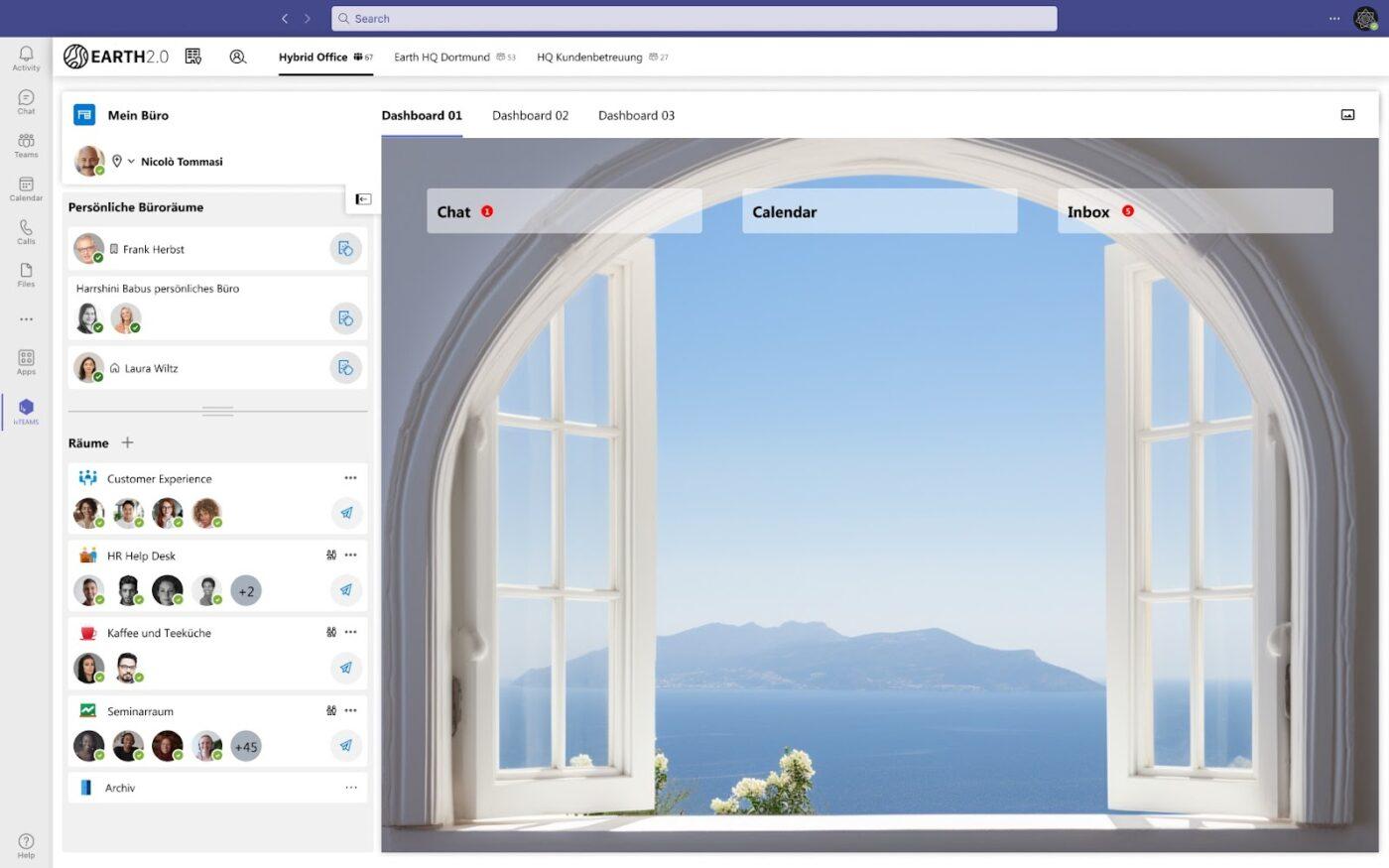The image size is (1389, 868).
Task: Click Frank Herbst's avatar
Action: [x=89, y=249]
